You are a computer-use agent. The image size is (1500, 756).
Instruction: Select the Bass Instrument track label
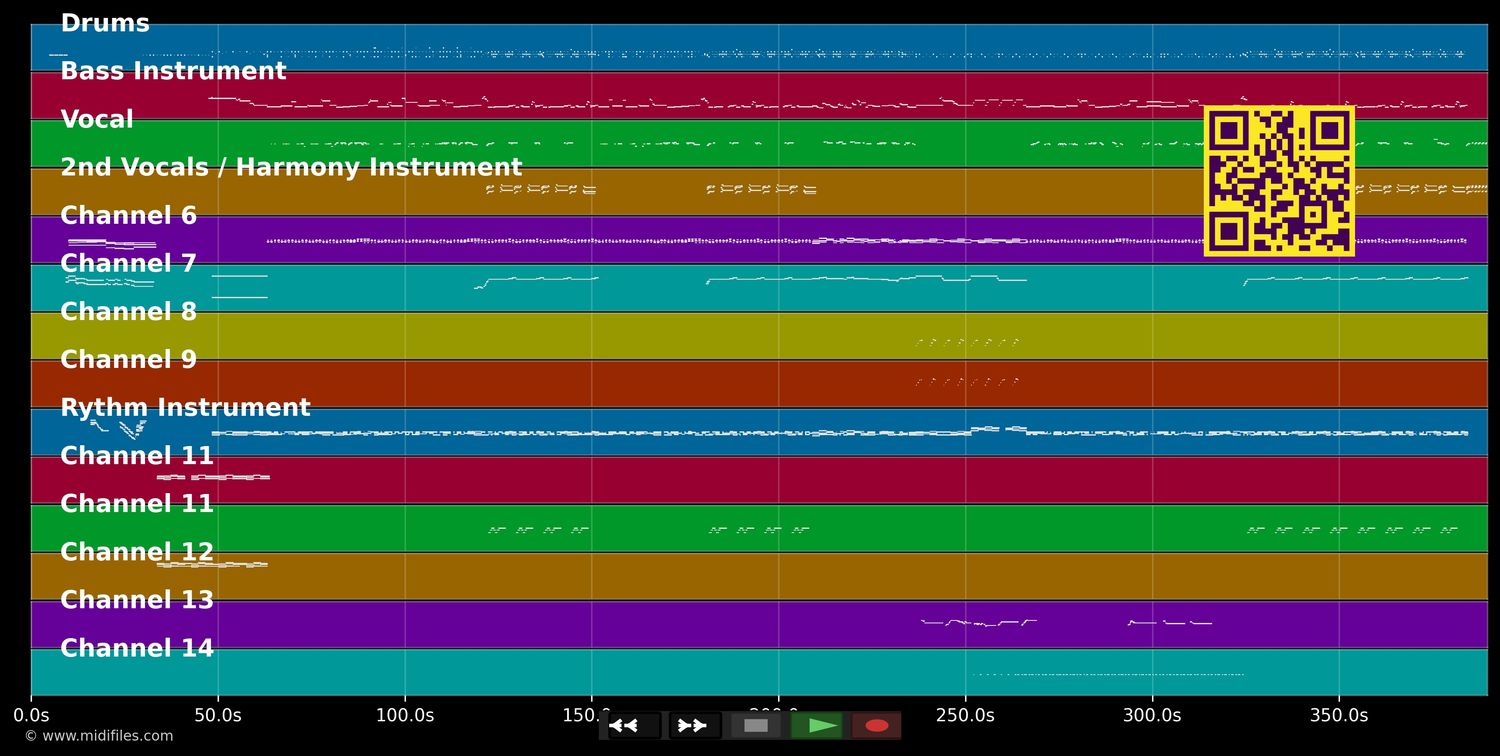(173, 71)
